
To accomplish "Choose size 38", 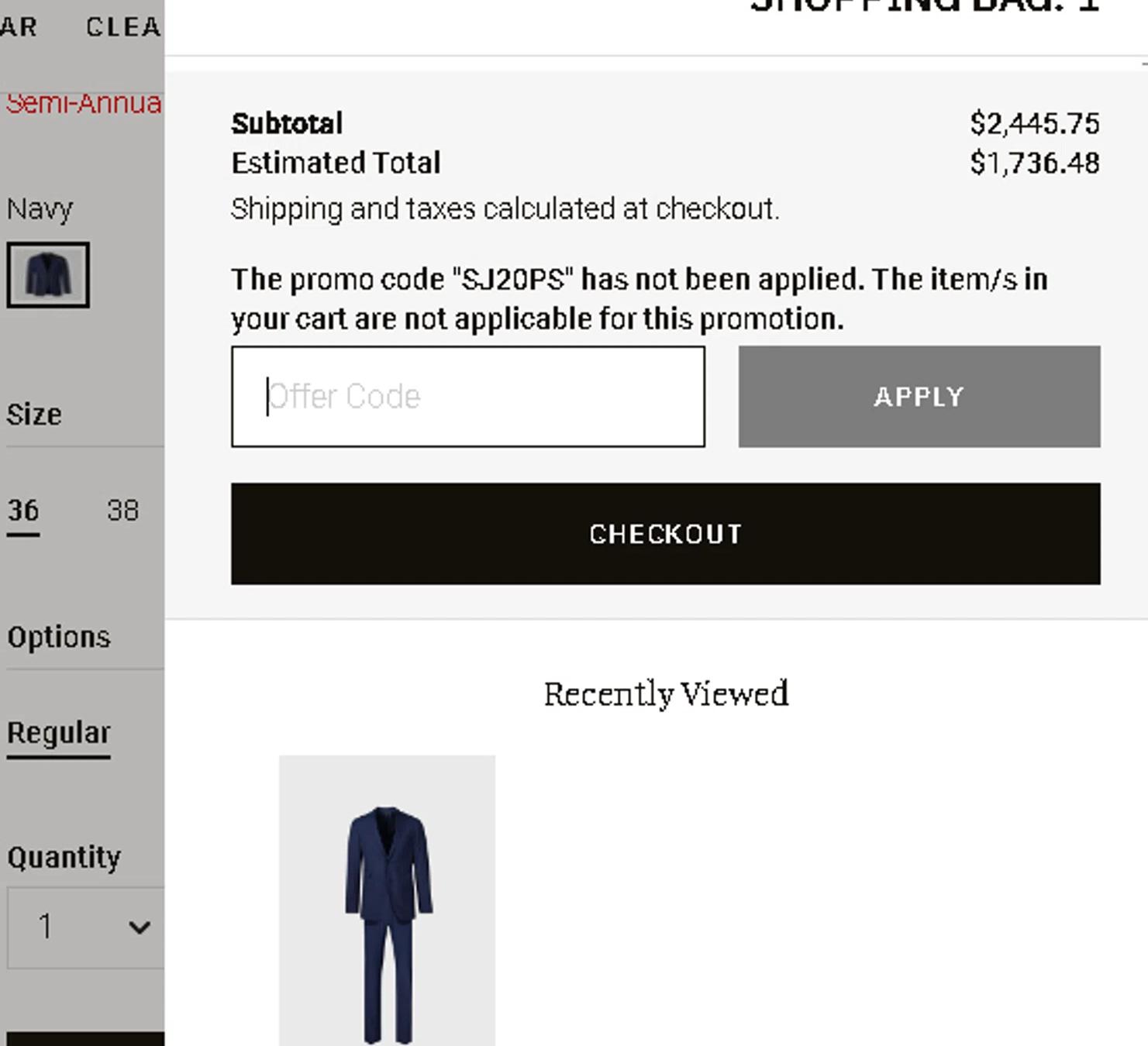I will [122, 511].
